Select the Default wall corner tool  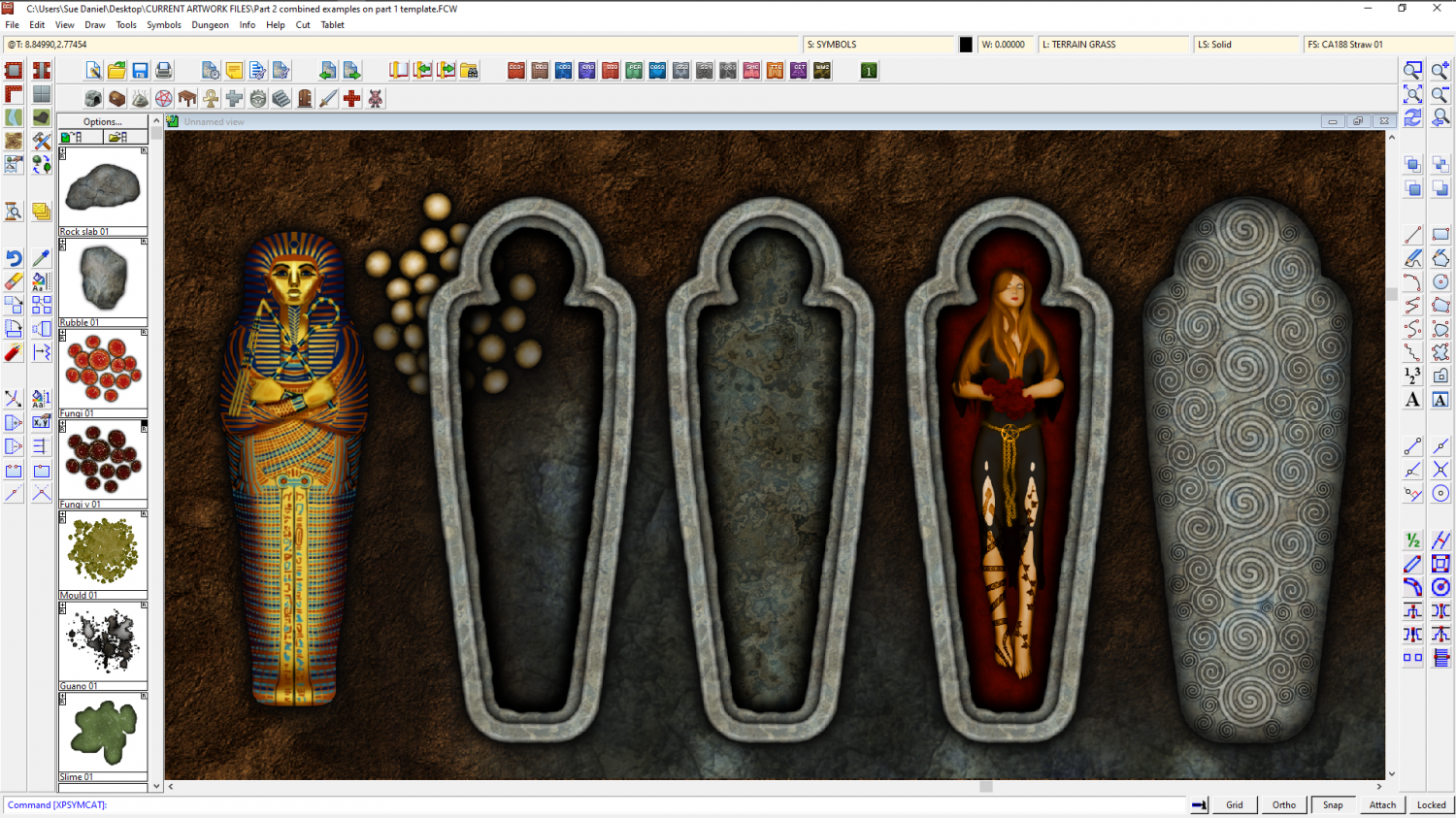(x=14, y=94)
